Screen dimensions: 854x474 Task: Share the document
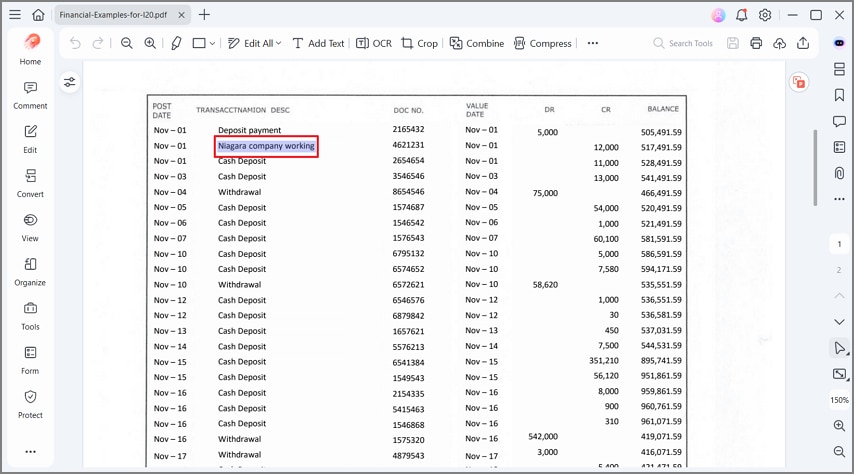click(803, 43)
